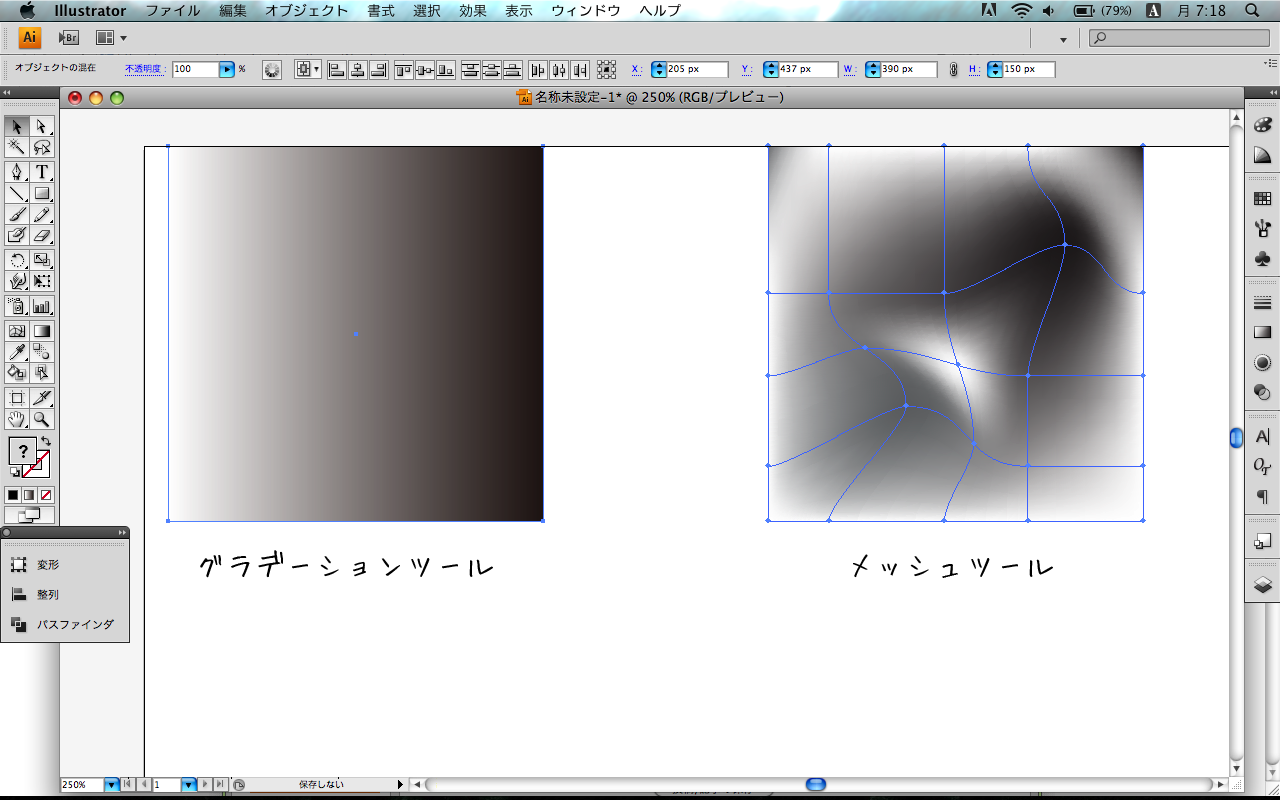
Task: Open the ウィンドウ menu
Action: point(586,11)
